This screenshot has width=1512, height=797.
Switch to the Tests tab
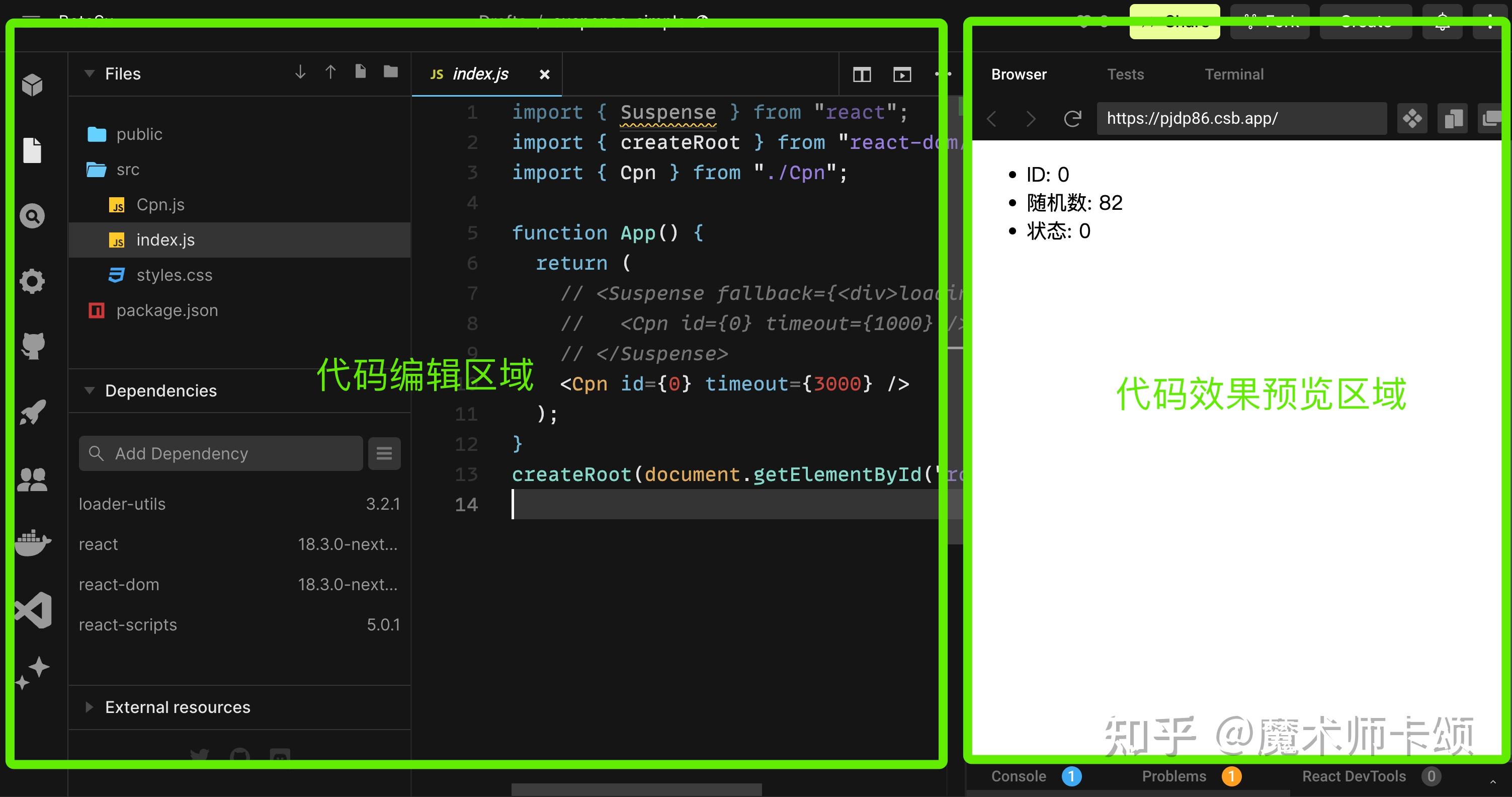(1125, 74)
